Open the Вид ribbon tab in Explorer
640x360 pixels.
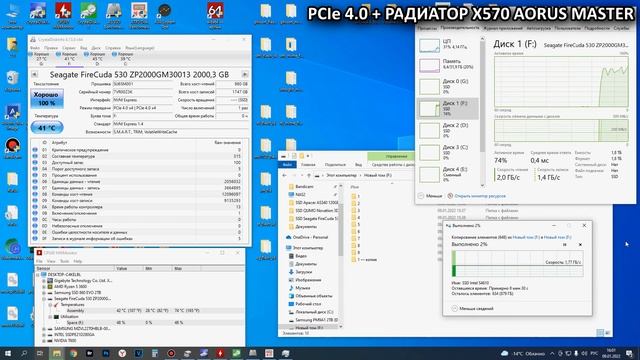pyautogui.click(x=358, y=164)
